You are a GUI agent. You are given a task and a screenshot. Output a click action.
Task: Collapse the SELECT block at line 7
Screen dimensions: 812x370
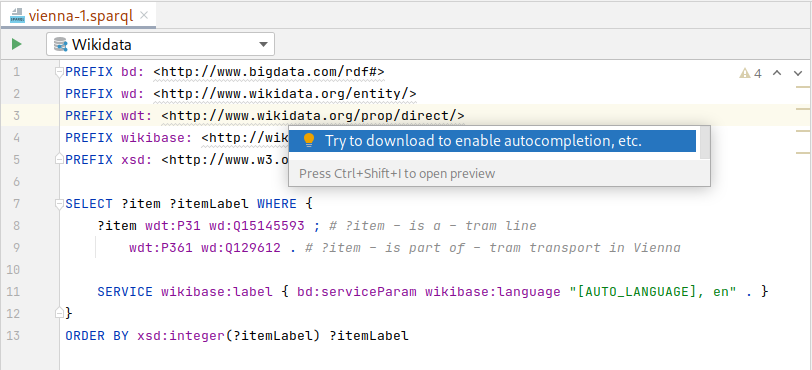[59, 204]
